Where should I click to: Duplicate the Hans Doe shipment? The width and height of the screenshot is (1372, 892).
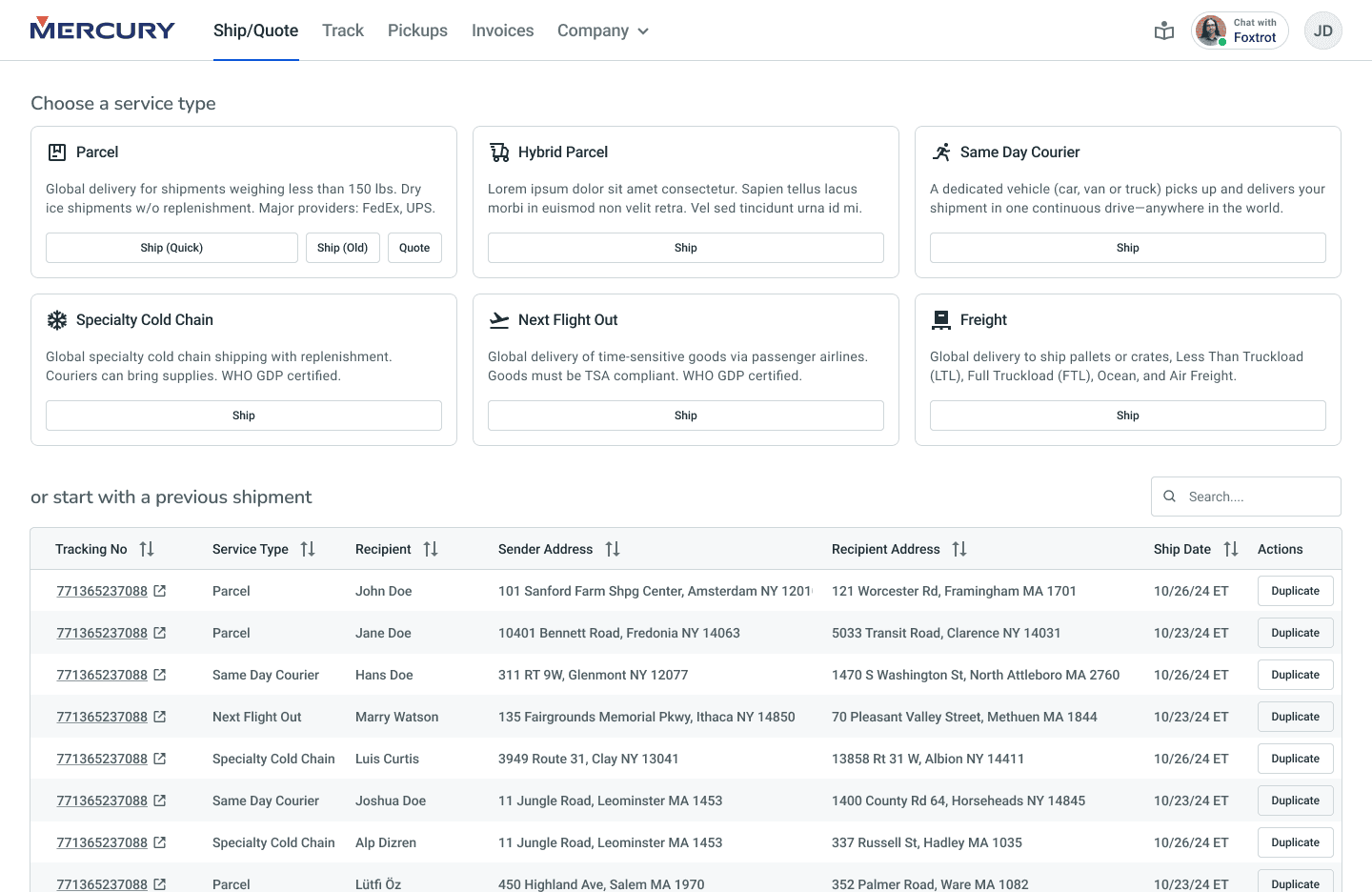coord(1296,675)
